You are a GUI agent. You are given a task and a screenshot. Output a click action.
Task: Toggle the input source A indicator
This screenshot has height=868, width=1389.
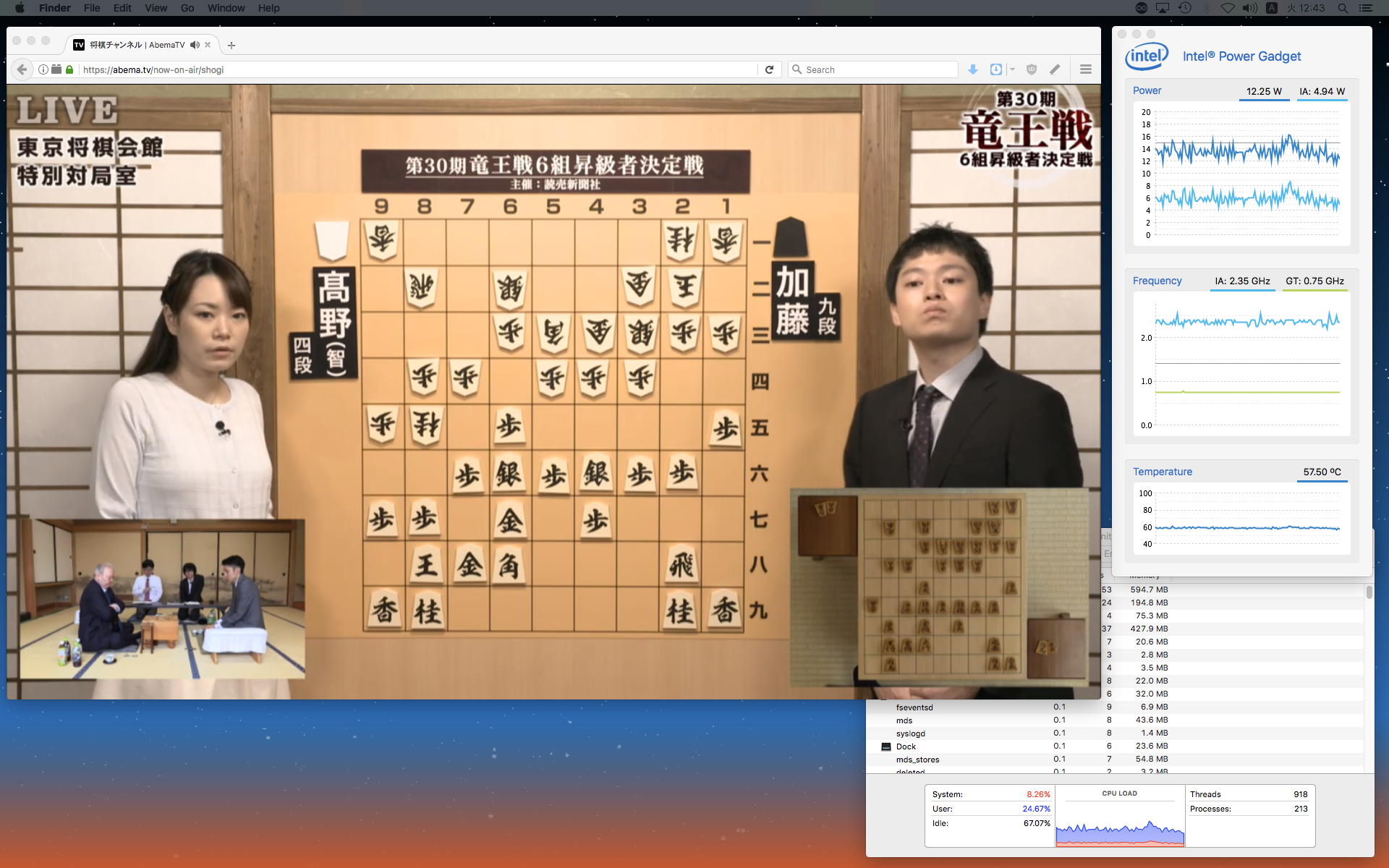pos(1271,8)
